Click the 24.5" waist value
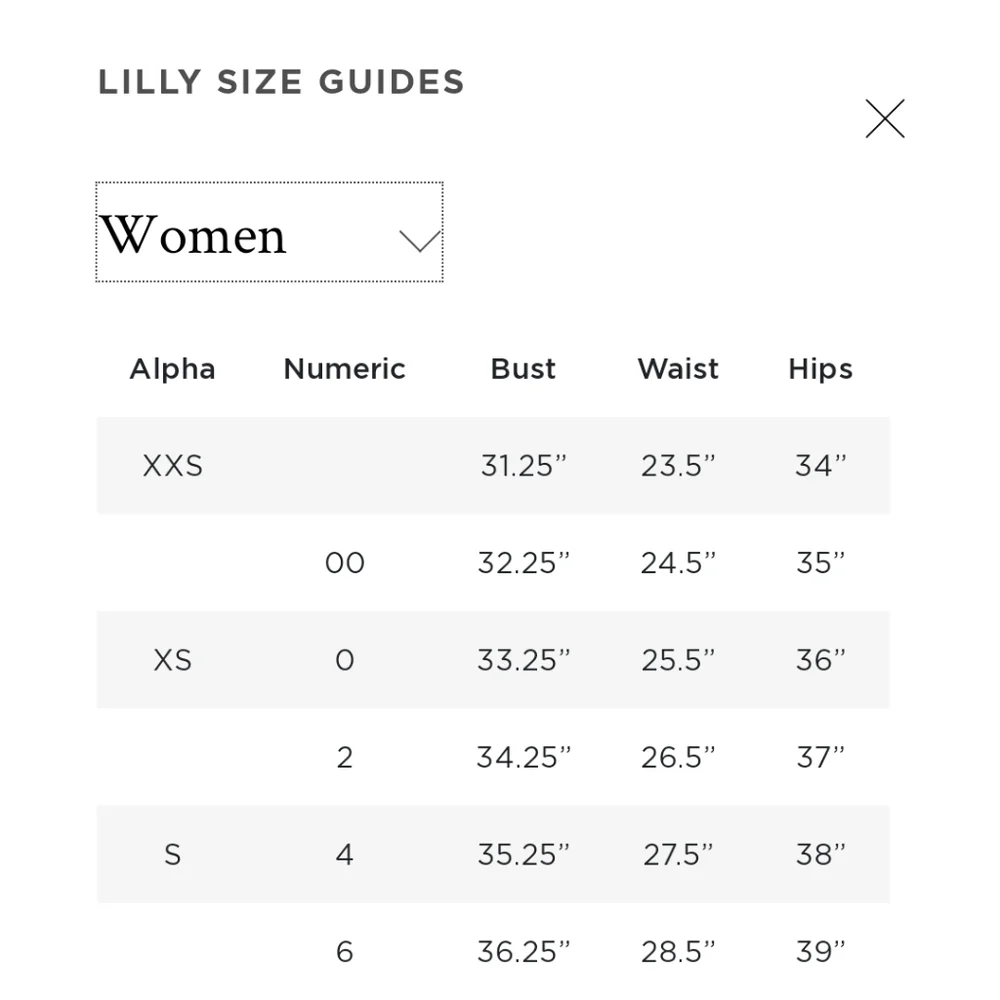The height and width of the screenshot is (1000, 1000). click(x=678, y=563)
